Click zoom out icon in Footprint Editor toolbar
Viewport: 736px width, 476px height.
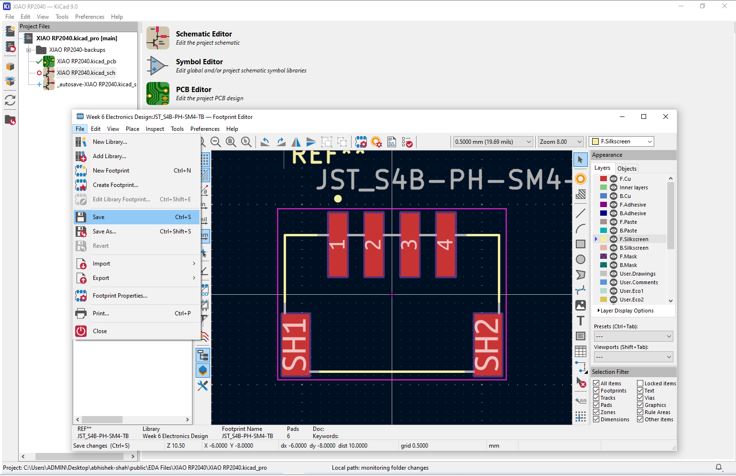216,142
